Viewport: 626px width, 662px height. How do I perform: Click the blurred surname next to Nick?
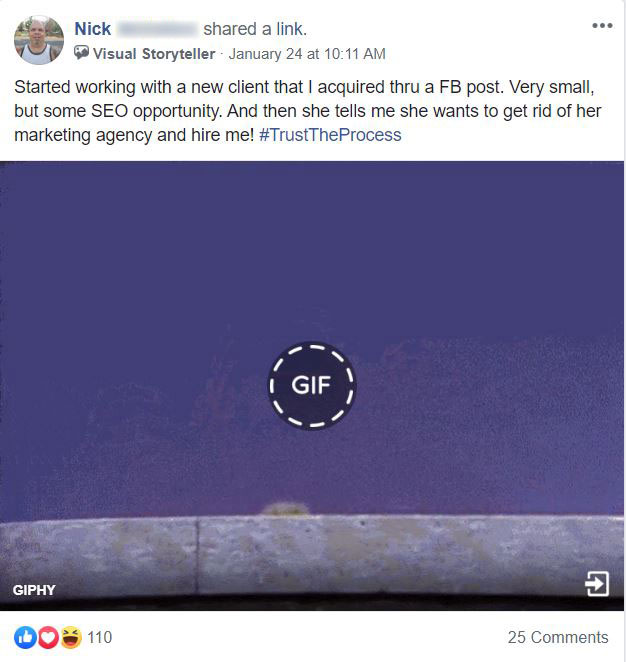coord(157,29)
